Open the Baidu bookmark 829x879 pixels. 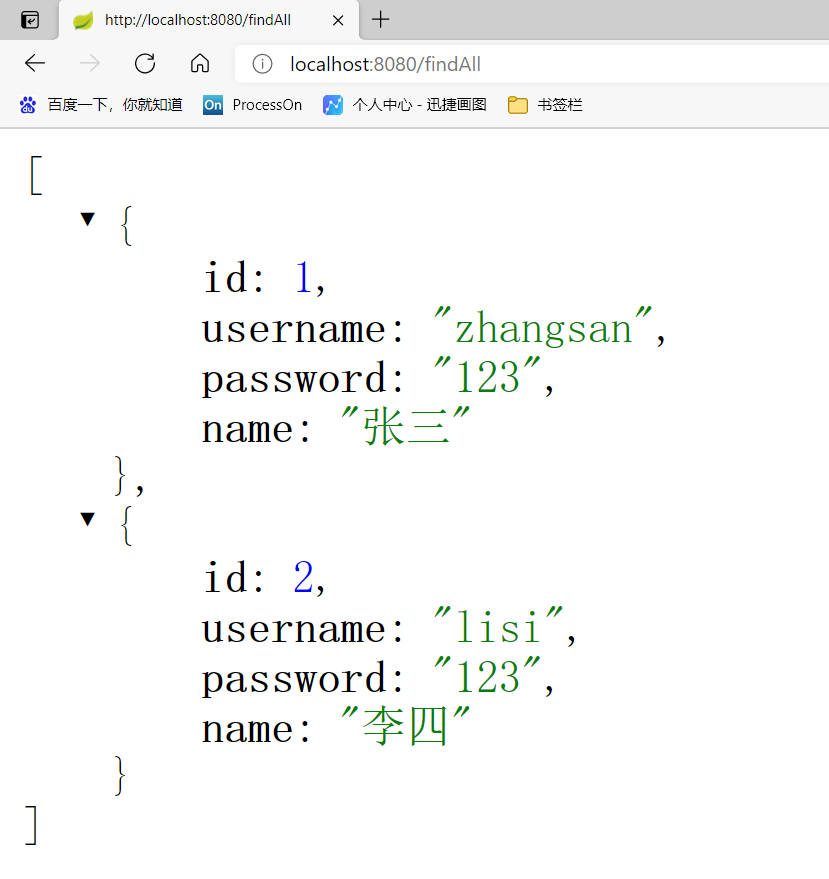[x=101, y=105]
